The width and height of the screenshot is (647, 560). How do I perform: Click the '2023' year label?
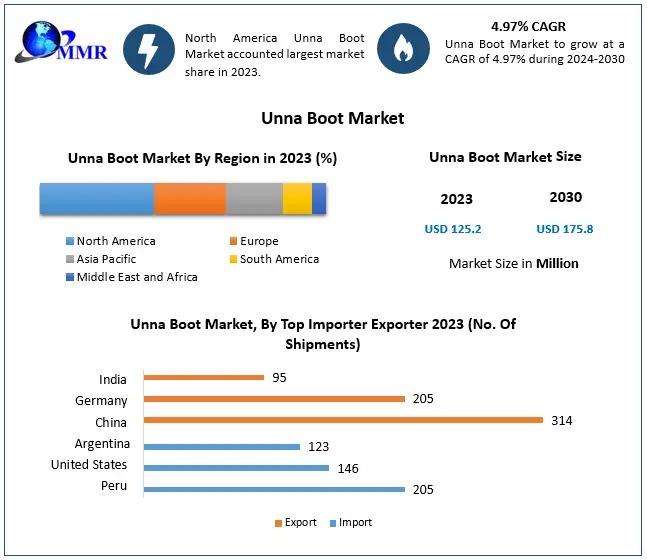[x=456, y=199]
